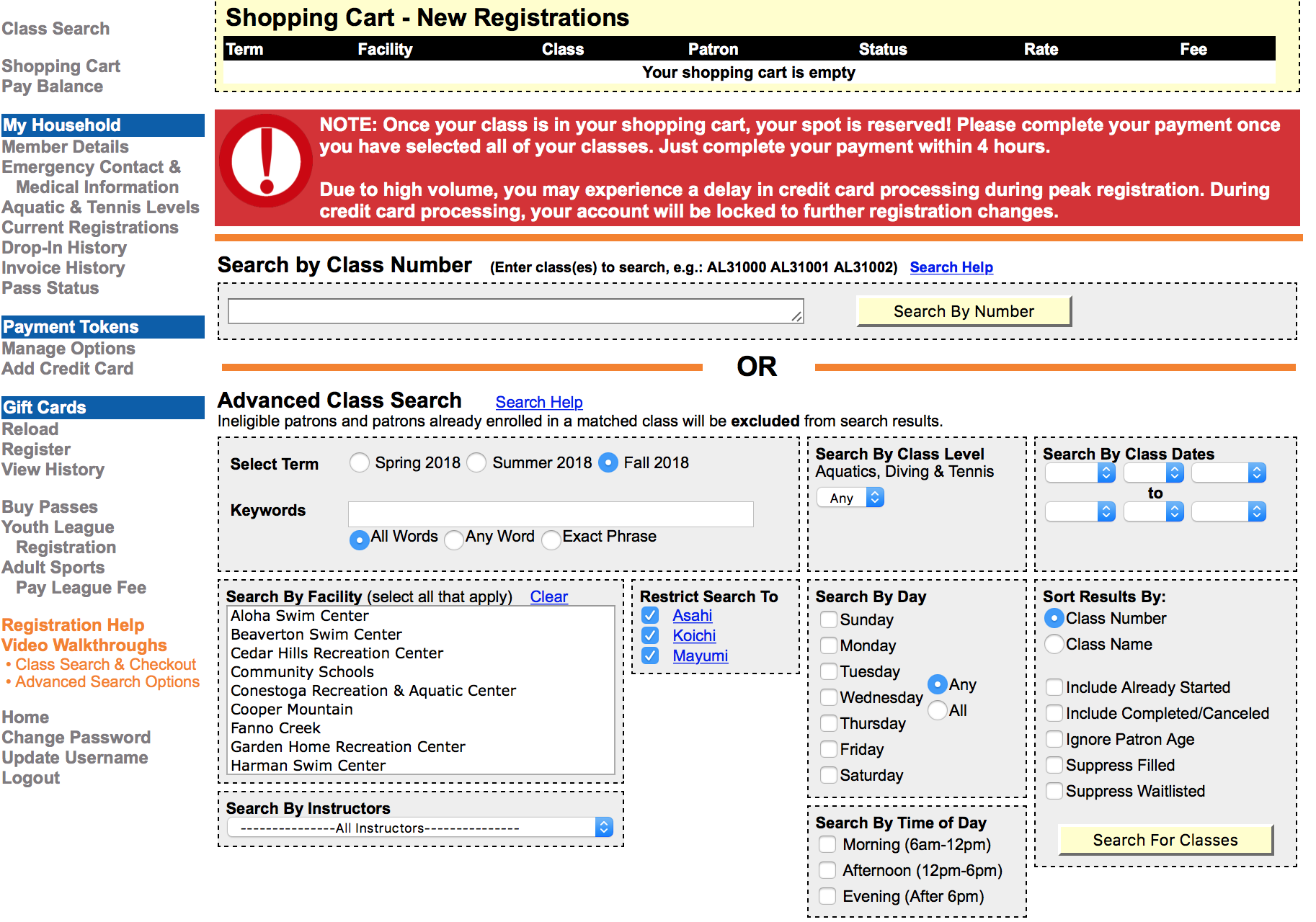Select Exact Phrase keyword option

pos(551,540)
